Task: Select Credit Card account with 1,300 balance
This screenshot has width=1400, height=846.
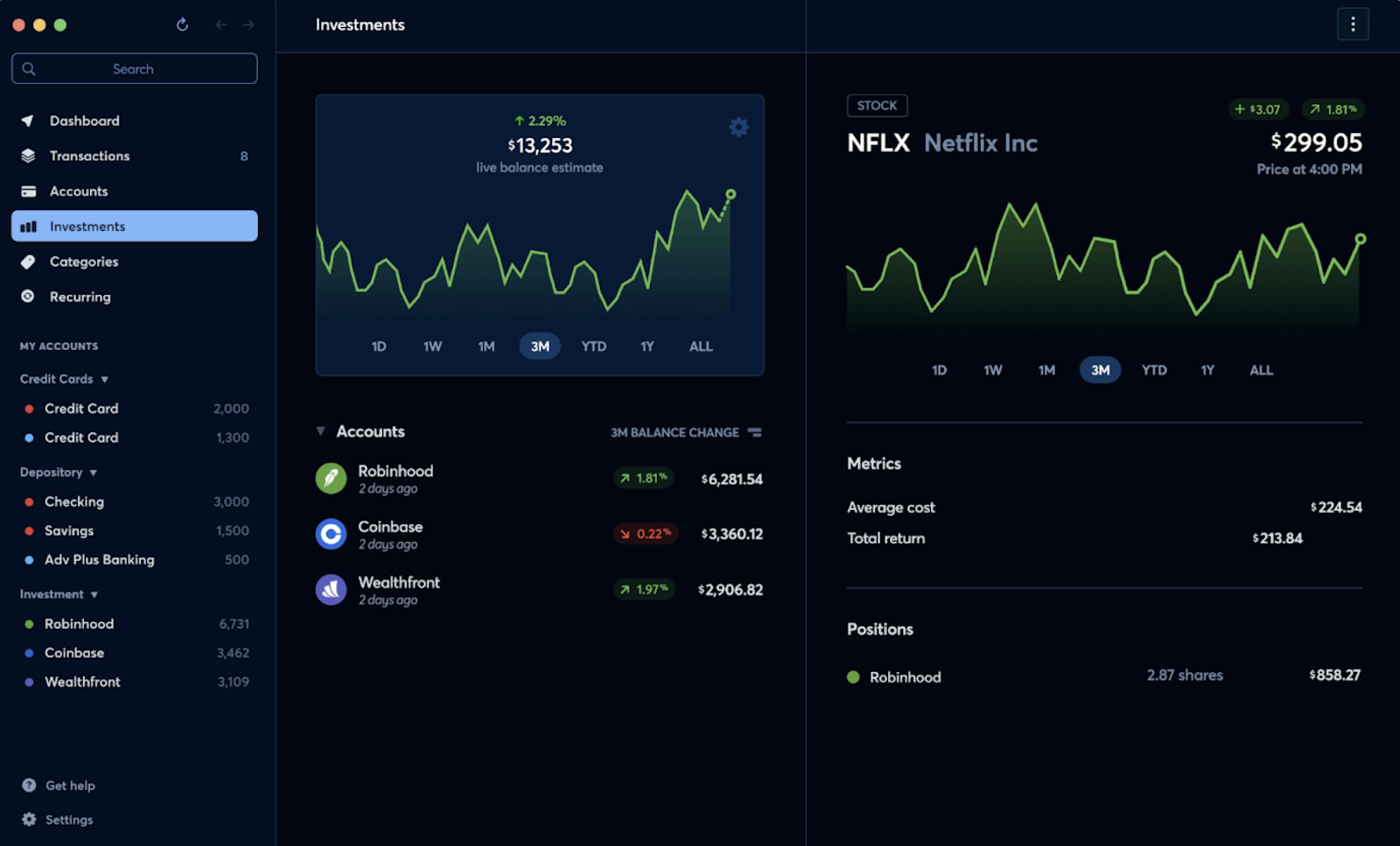Action: pos(136,437)
